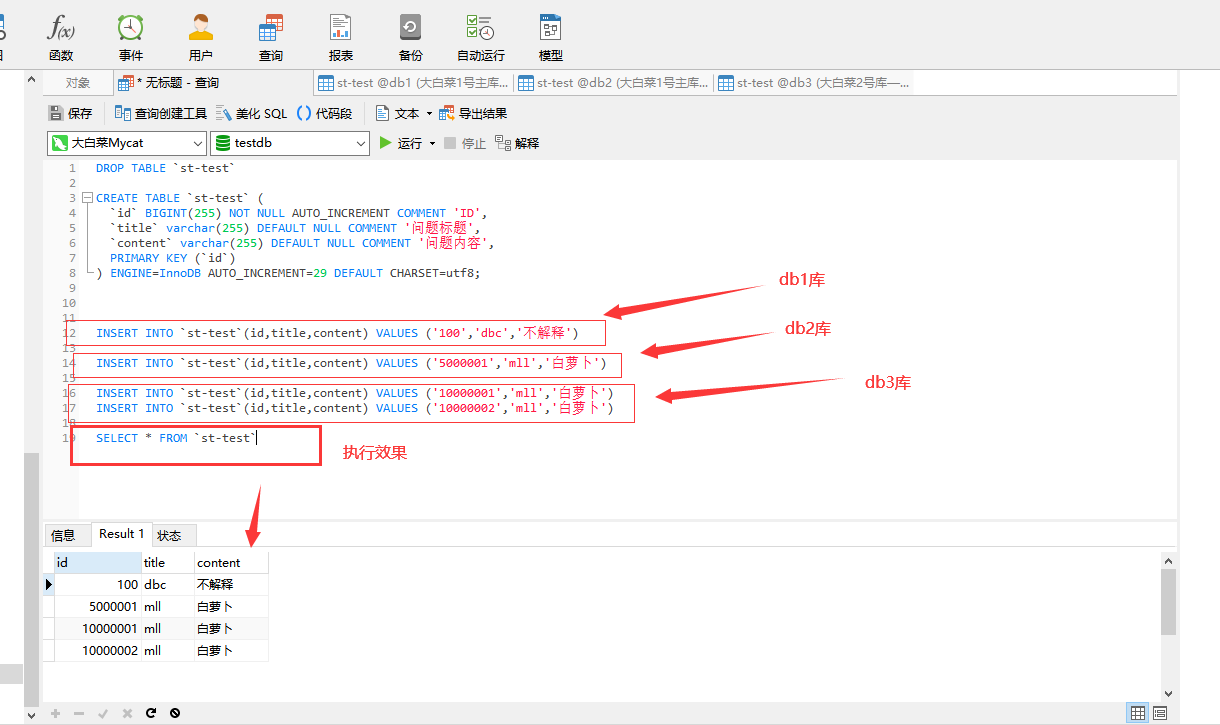Open the 函数 (Function) toolbar icon
The image size is (1220, 725).
pyautogui.click(x=61, y=38)
